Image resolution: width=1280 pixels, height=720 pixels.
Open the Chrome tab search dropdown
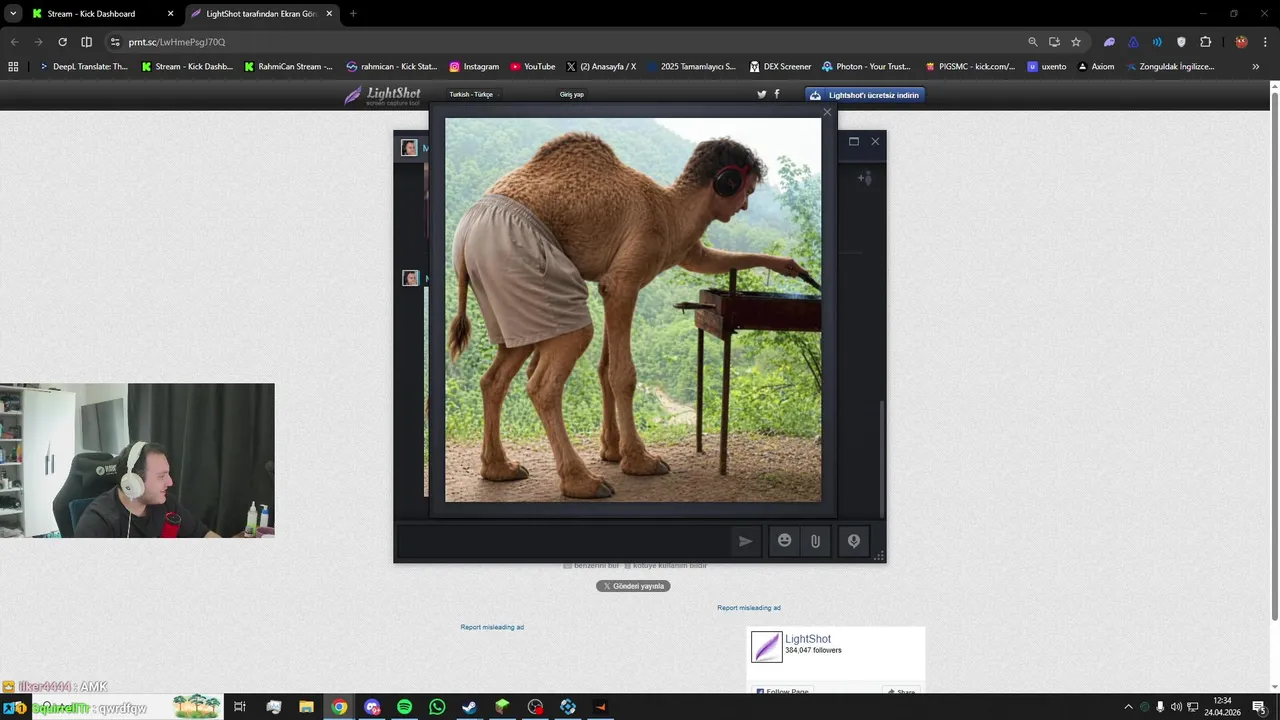click(13, 14)
